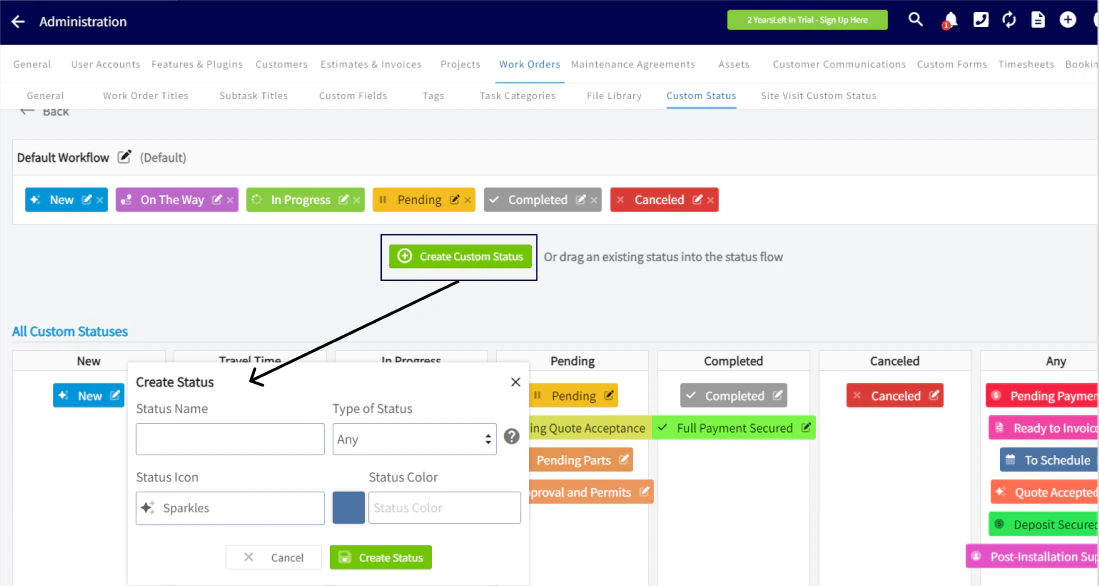Image resolution: width=1099 pixels, height=586 pixels.
Task: Open the File Library subtab
Action: coord(614,95)
